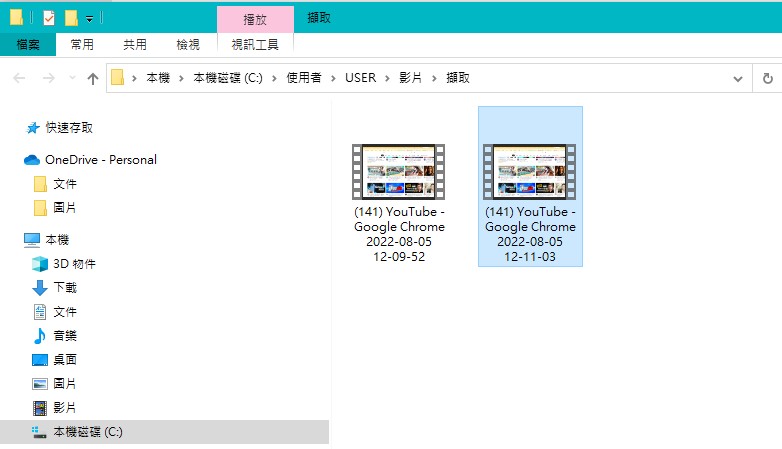Expand the chevron after 本機磁碟 (C:) in the path
Viewport: 782px width, 449px height.
point(274,78)
